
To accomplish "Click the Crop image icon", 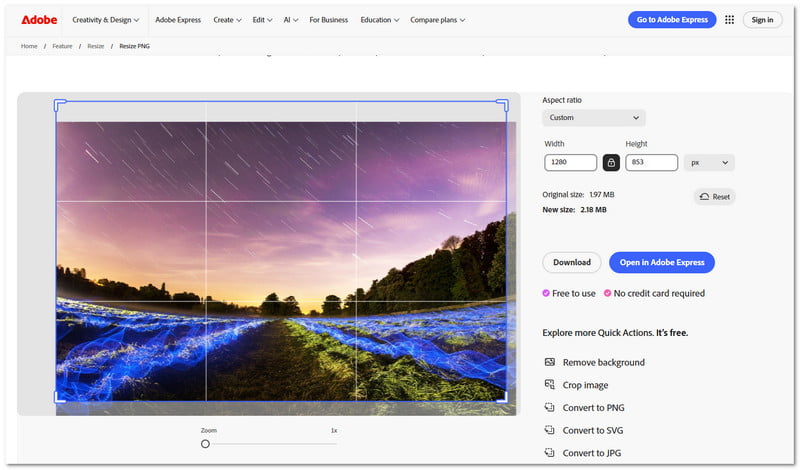I will click(x=549, y=385).
